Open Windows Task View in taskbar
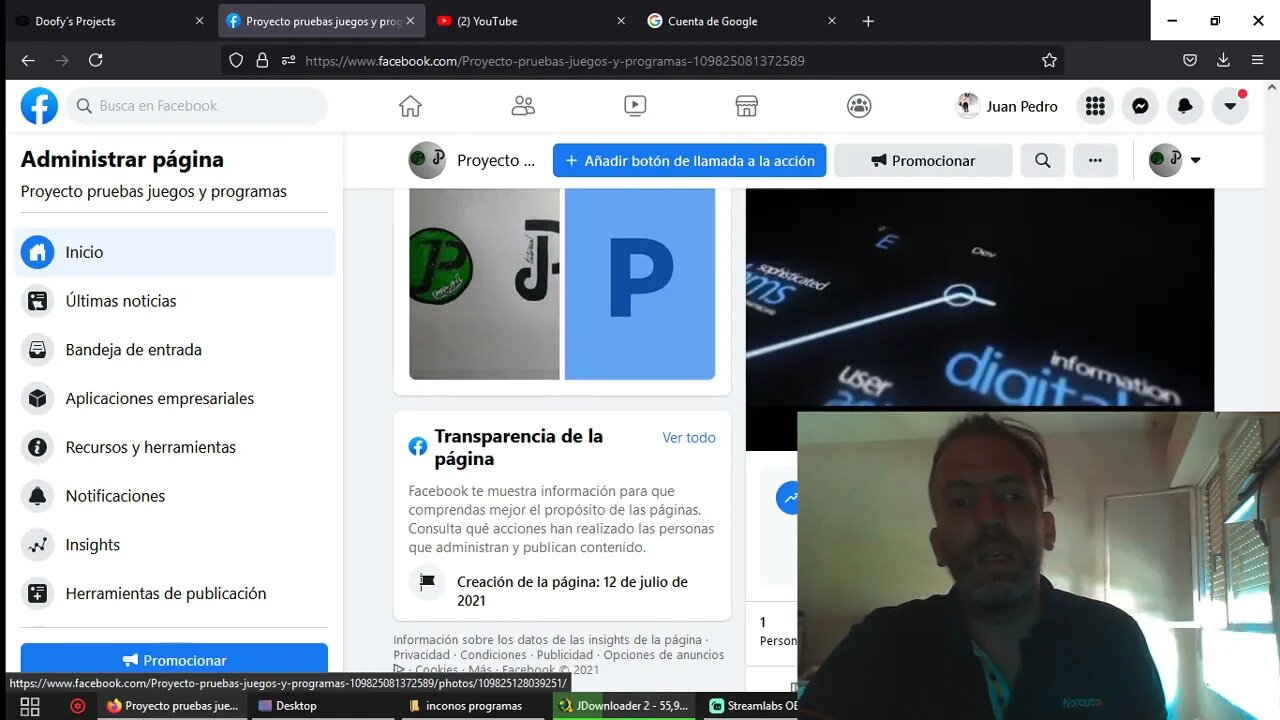This screenshot has height=720, width=1280. click(x=30, y=706)
